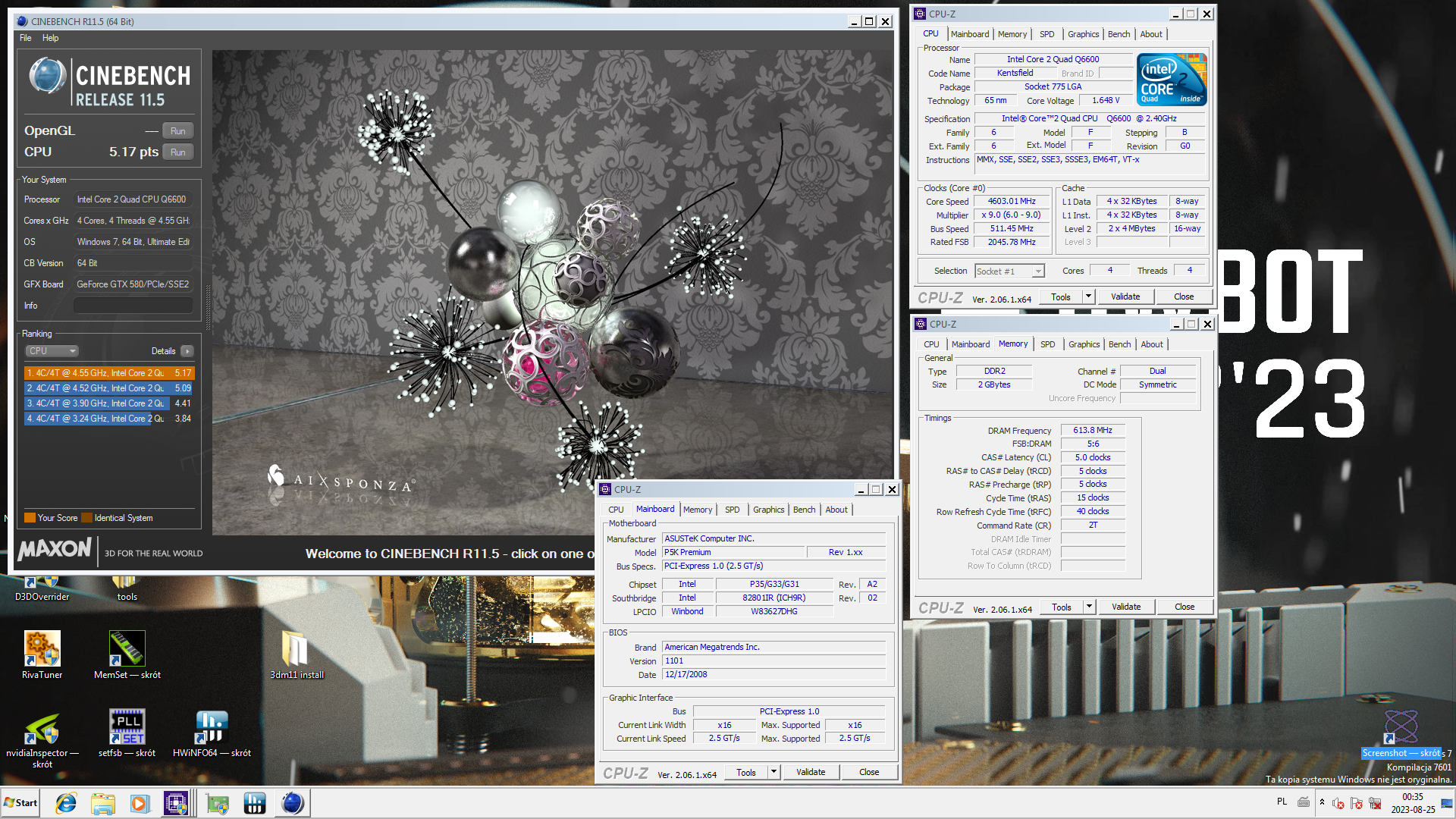Open the Bench tab in the CPU-Z Memory window

[x=1119, y=344]
